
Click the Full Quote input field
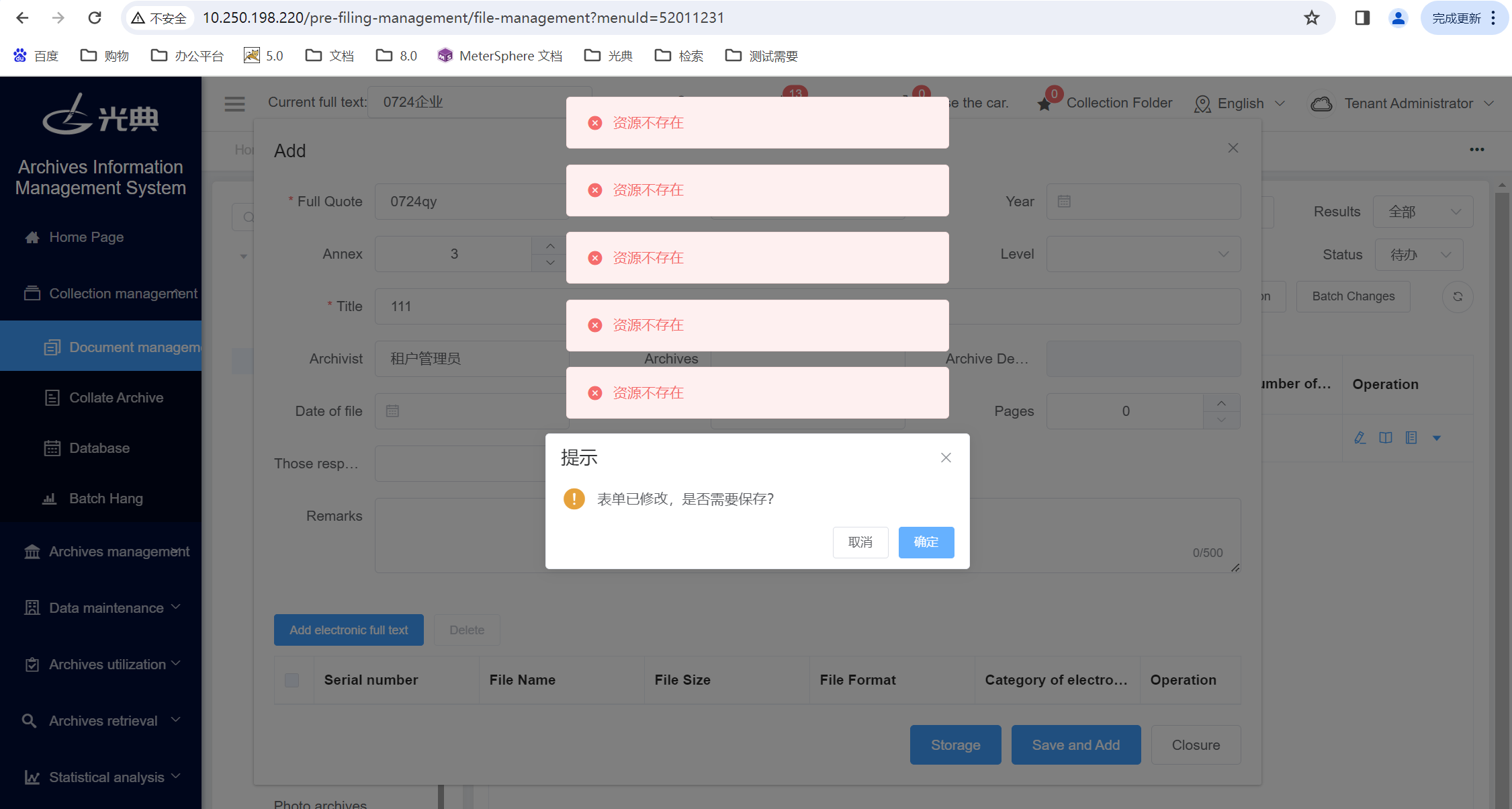point(472,202)
